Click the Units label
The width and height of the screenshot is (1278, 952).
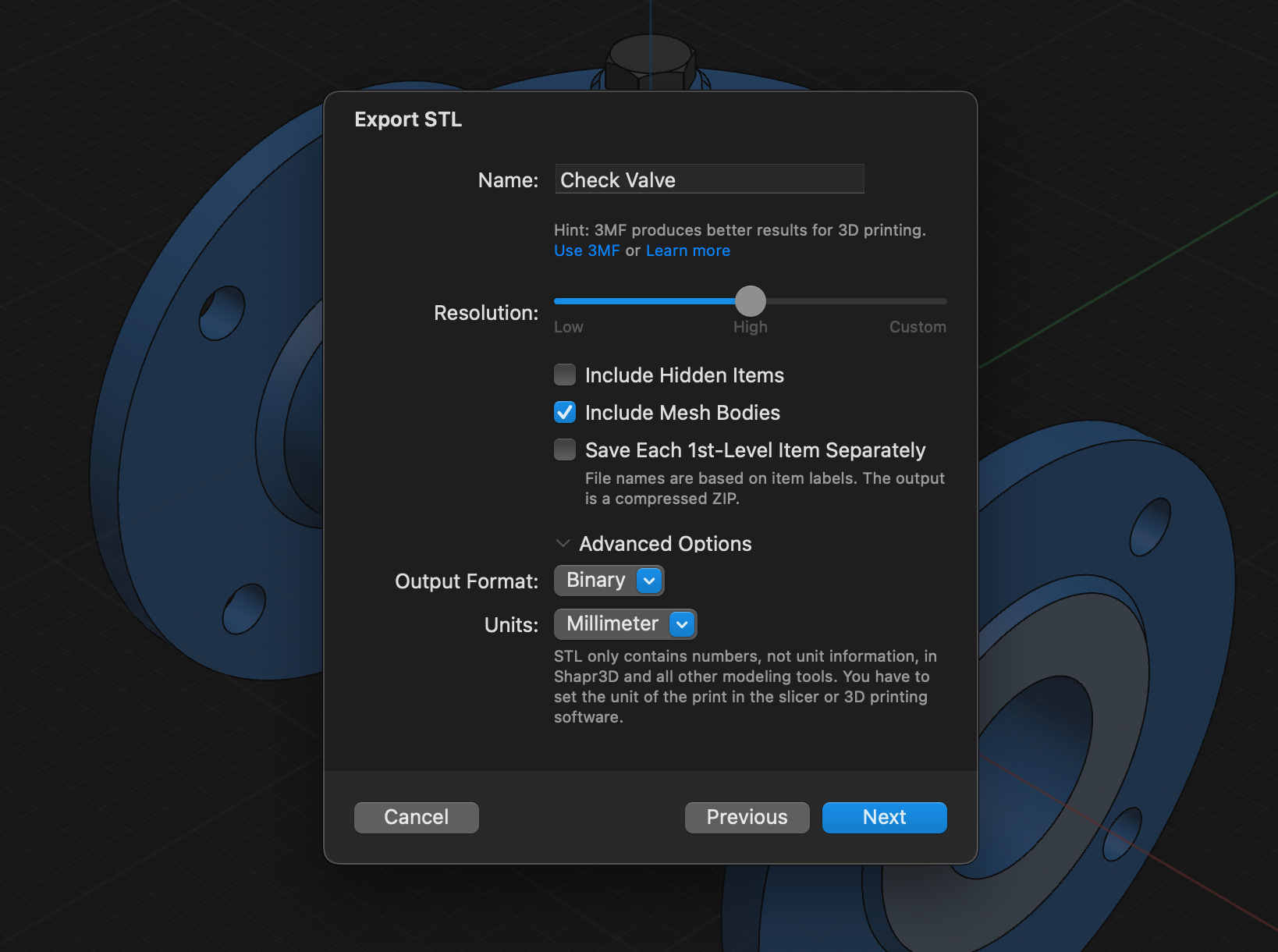click(511, 625)
